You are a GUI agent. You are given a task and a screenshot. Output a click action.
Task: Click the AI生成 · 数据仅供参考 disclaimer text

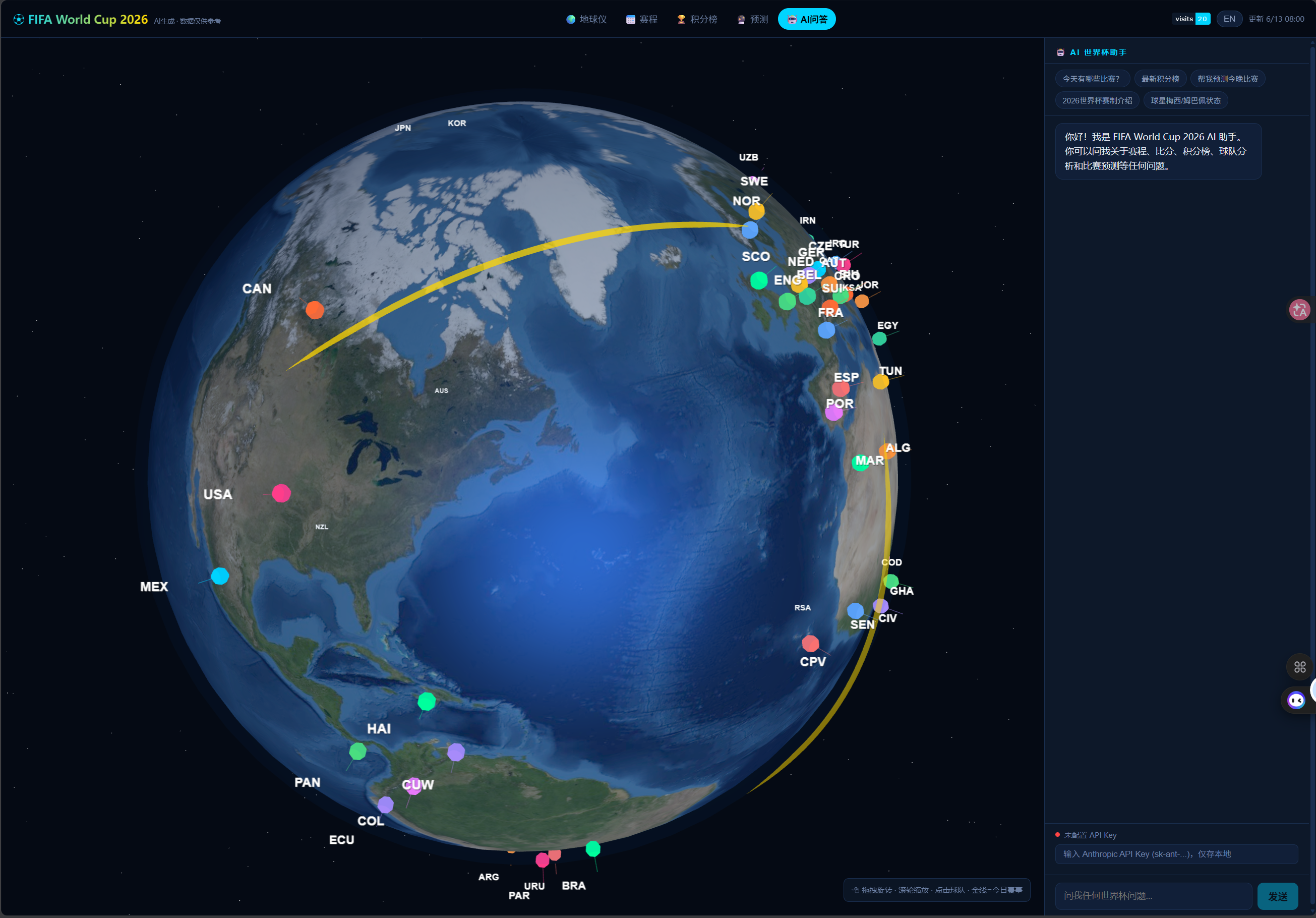point(187,21)
